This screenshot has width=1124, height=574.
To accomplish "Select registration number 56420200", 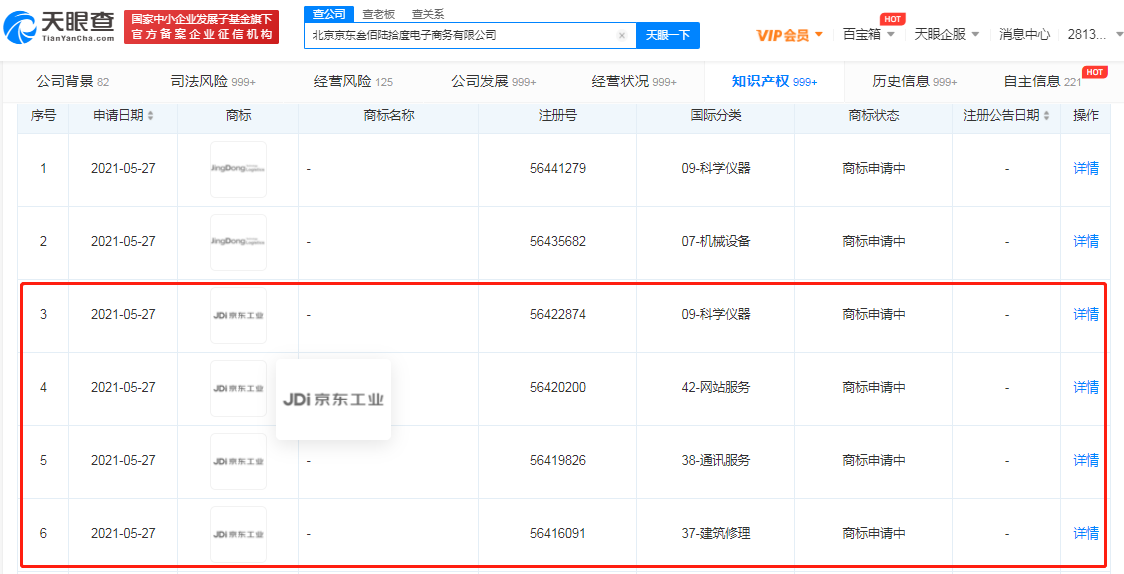I will point(558,388).
